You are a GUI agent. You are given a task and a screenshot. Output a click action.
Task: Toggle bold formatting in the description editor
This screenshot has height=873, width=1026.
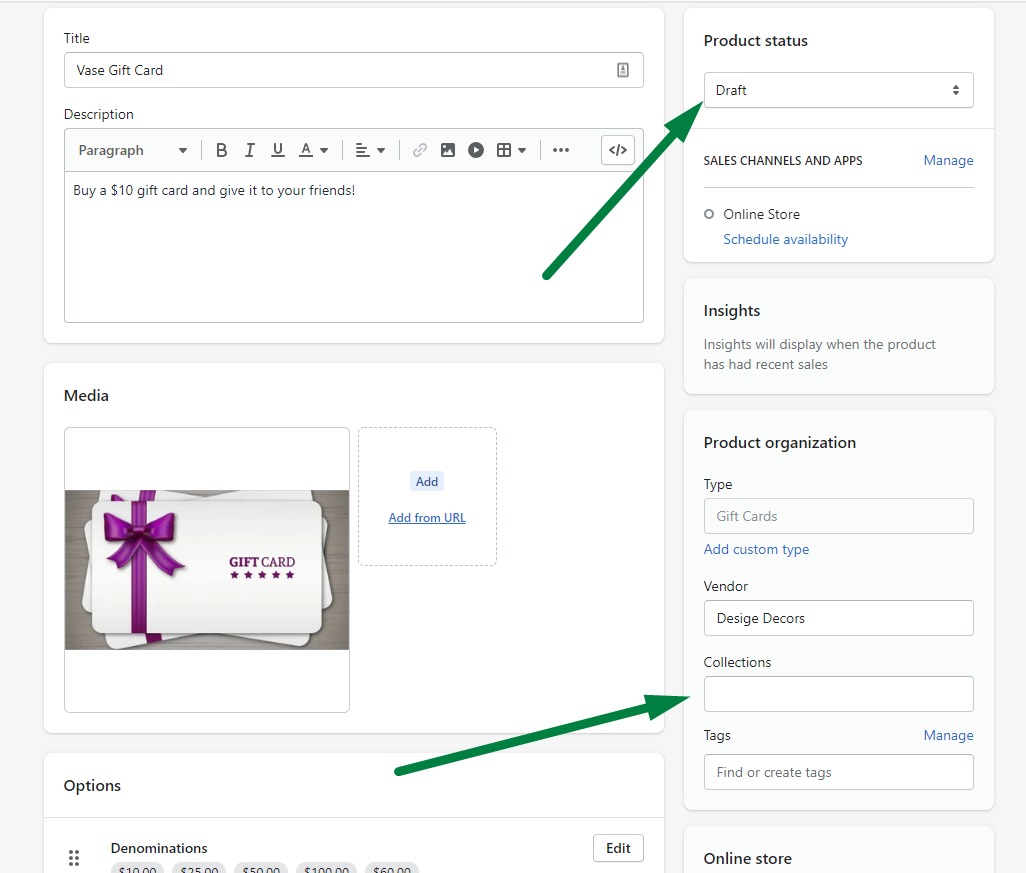click(x=221, y=149)
